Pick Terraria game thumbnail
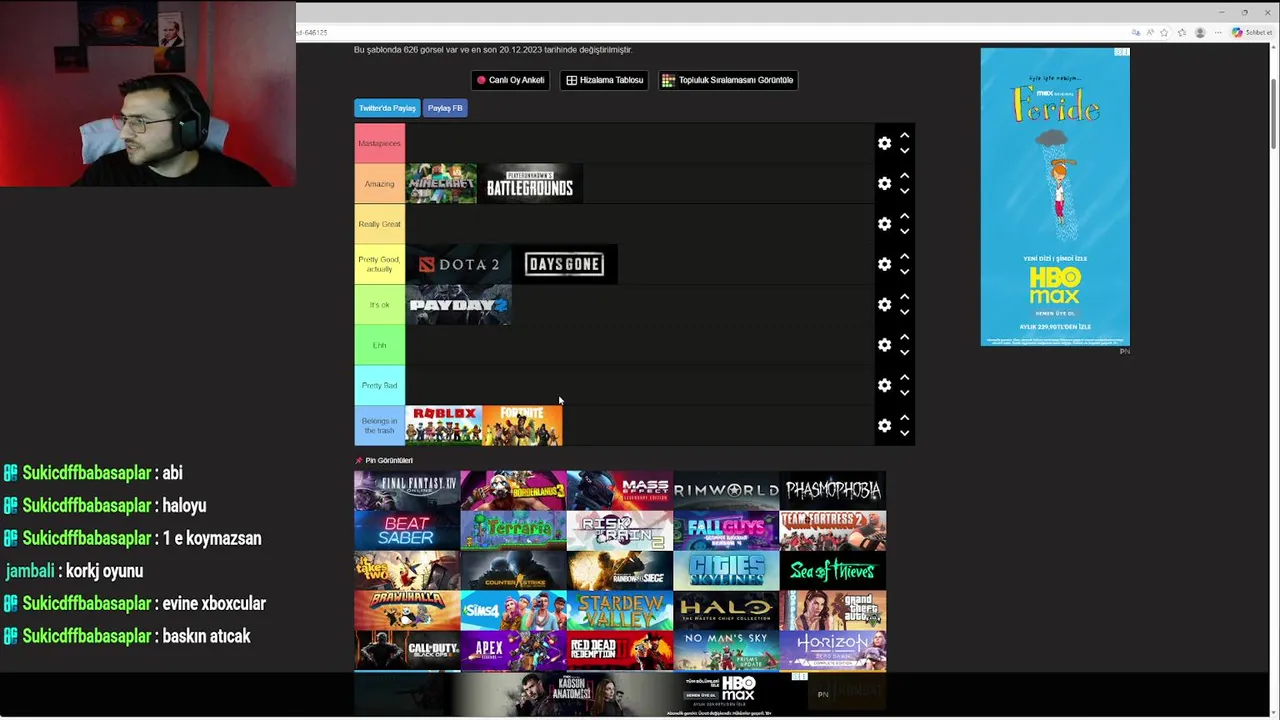Image resolution: width=1280 pixels, height=720 pixels. tap(513, 531)
